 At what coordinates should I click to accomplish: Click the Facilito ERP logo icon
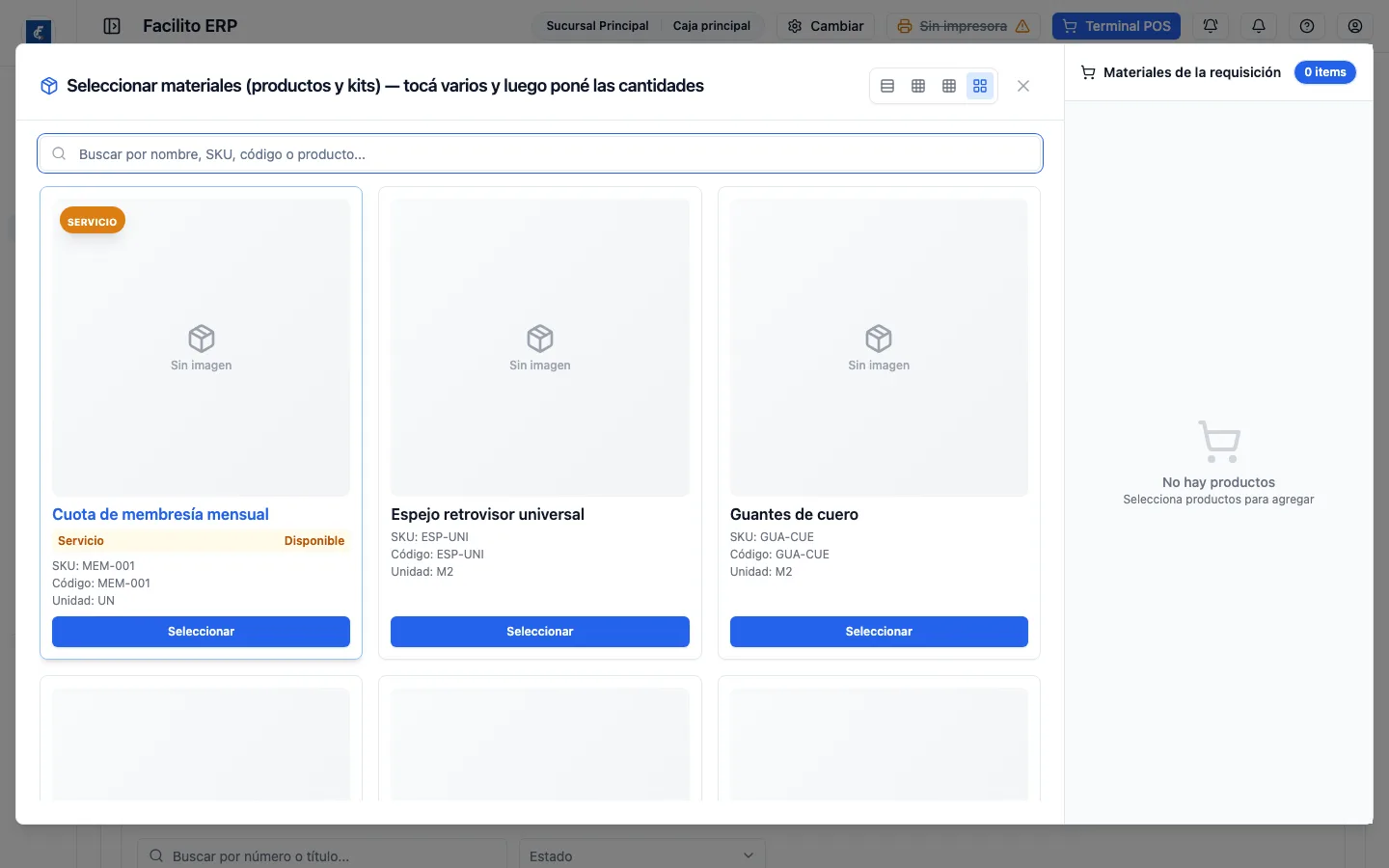coord(39,32)
